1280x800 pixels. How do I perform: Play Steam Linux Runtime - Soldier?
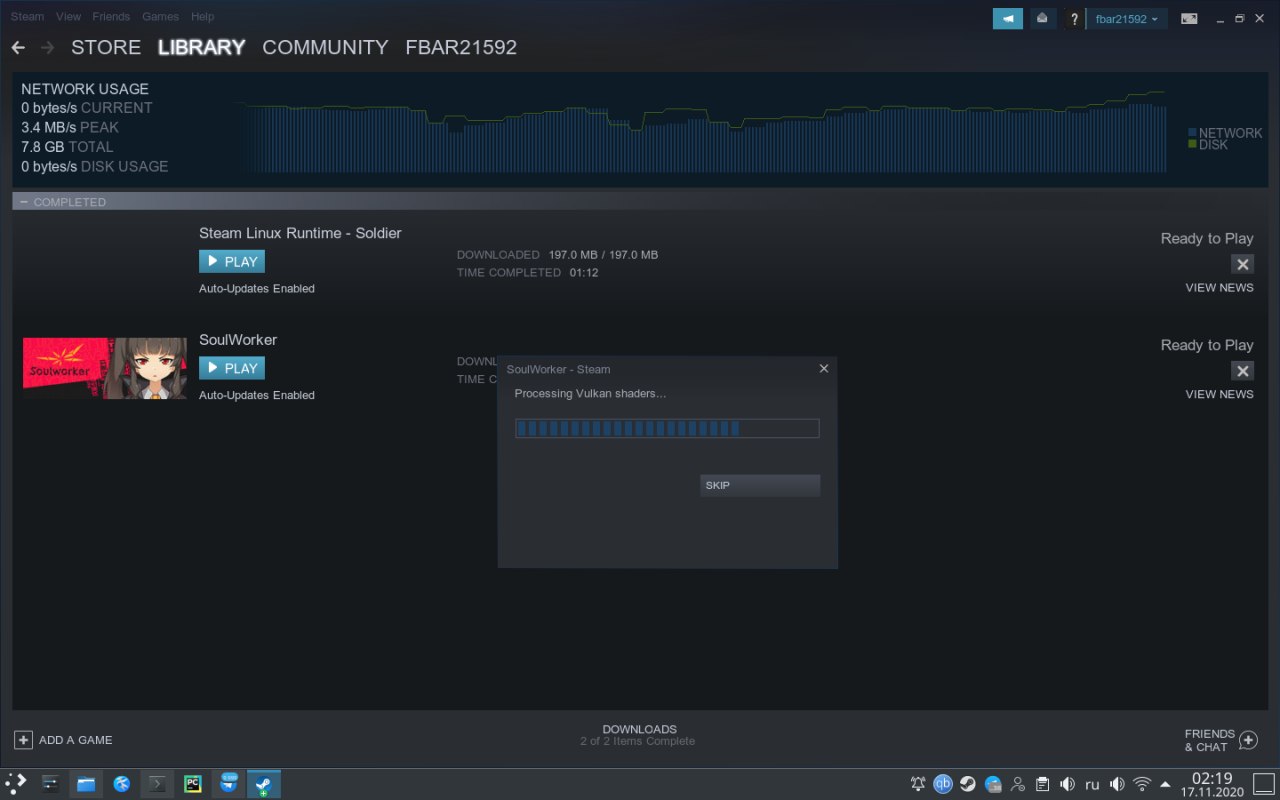232,262
